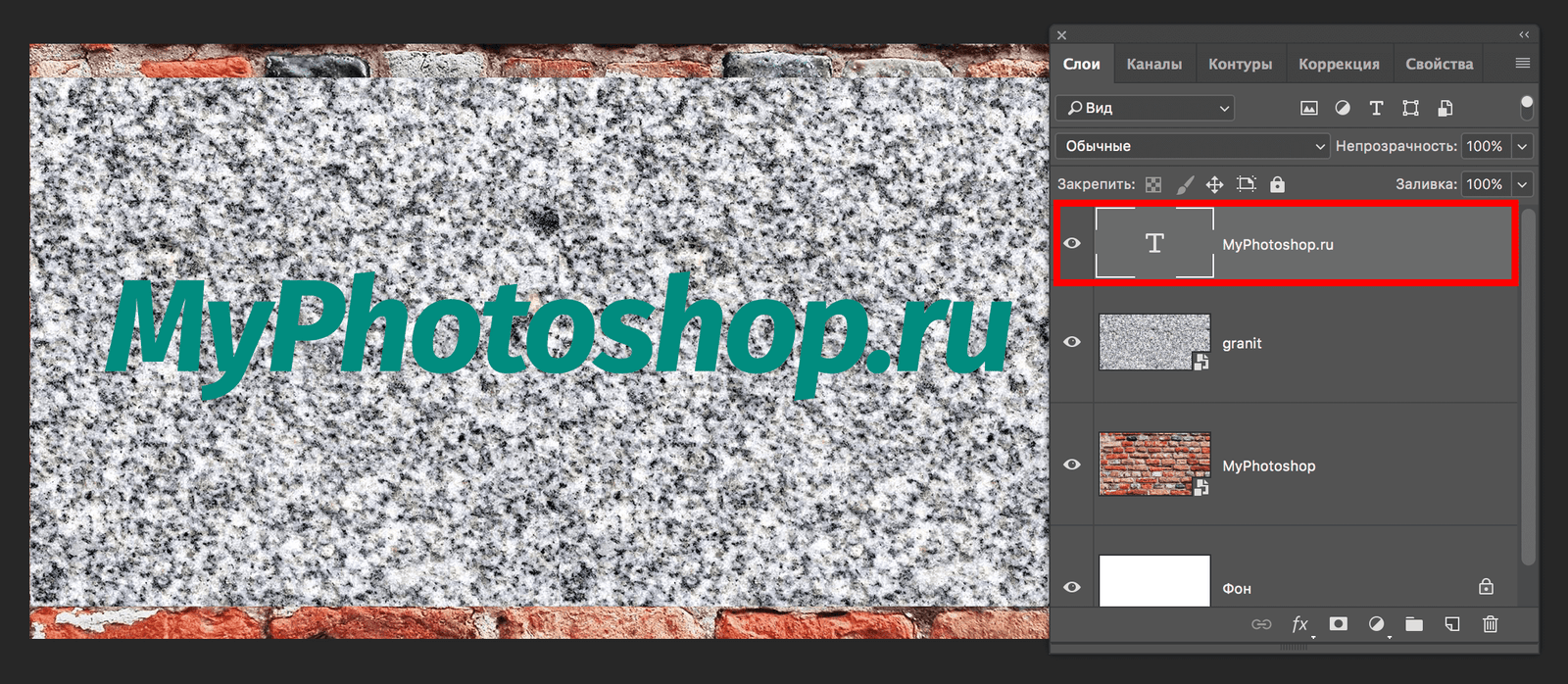Viewport: 1568px width, 684px height.
Task: Toggle the layer filter on/off switch
Action: 1526,107
